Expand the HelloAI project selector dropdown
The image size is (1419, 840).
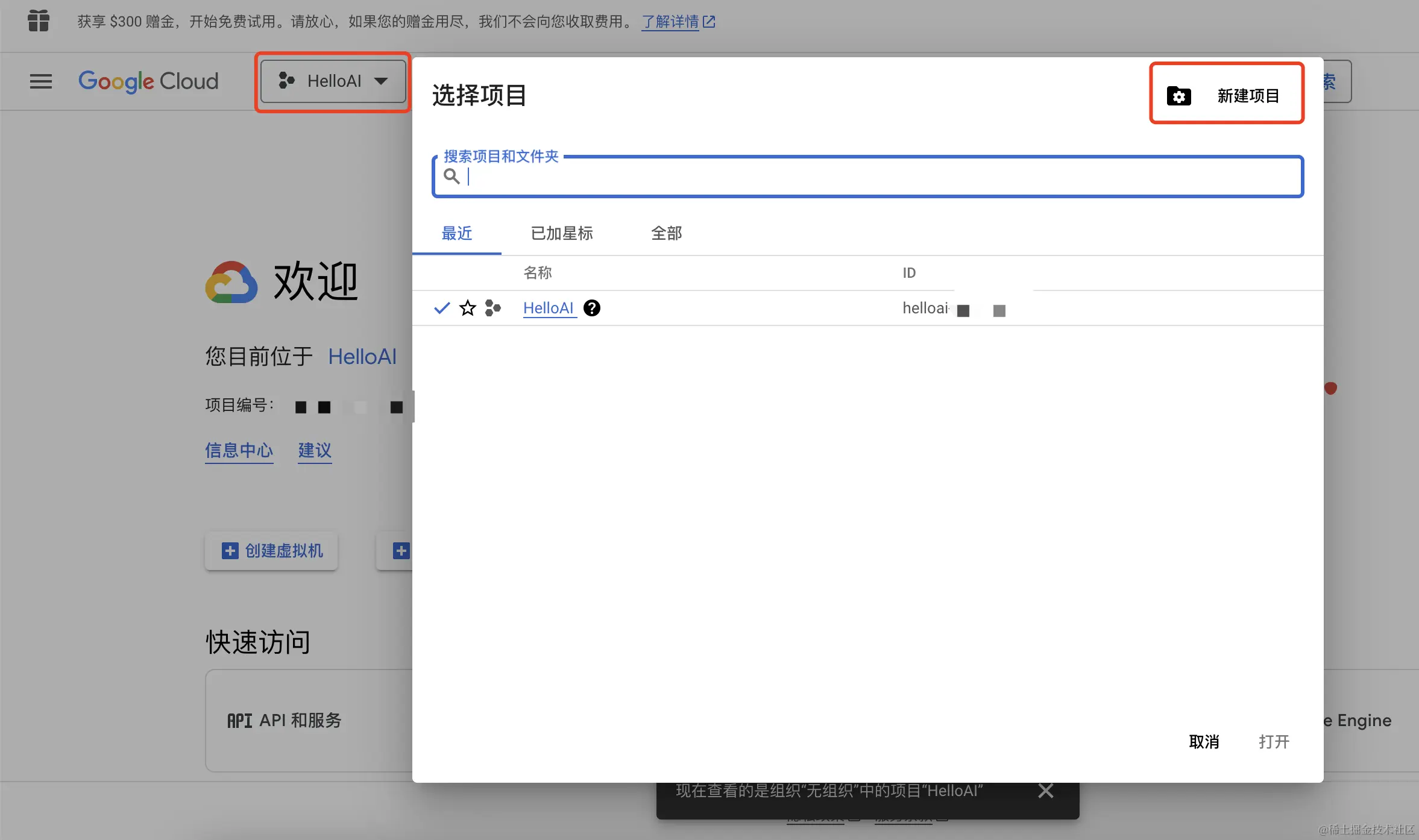(333, 81)
